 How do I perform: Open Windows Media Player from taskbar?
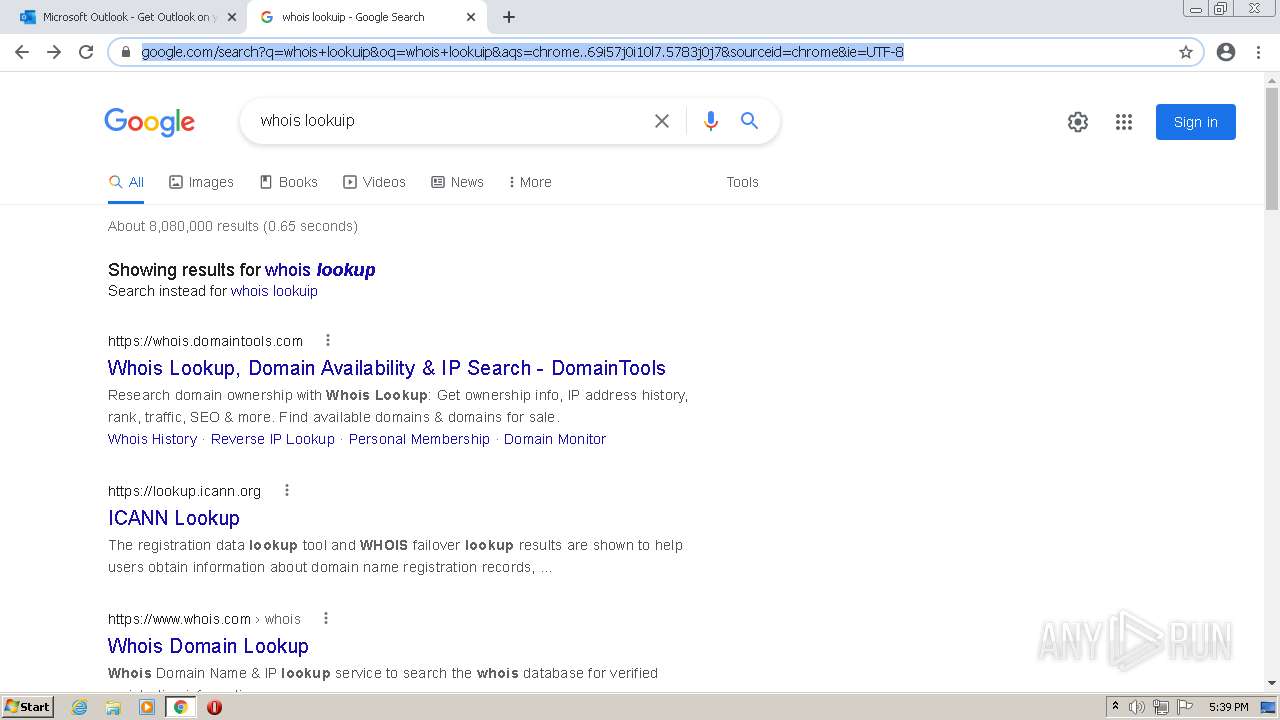147,707
